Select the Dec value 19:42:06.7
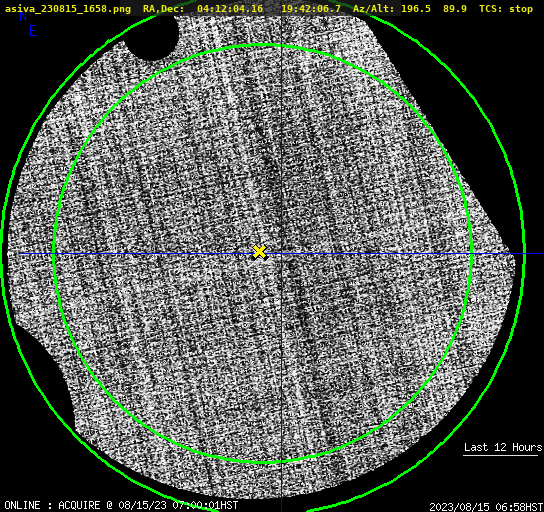 [311, 9]
